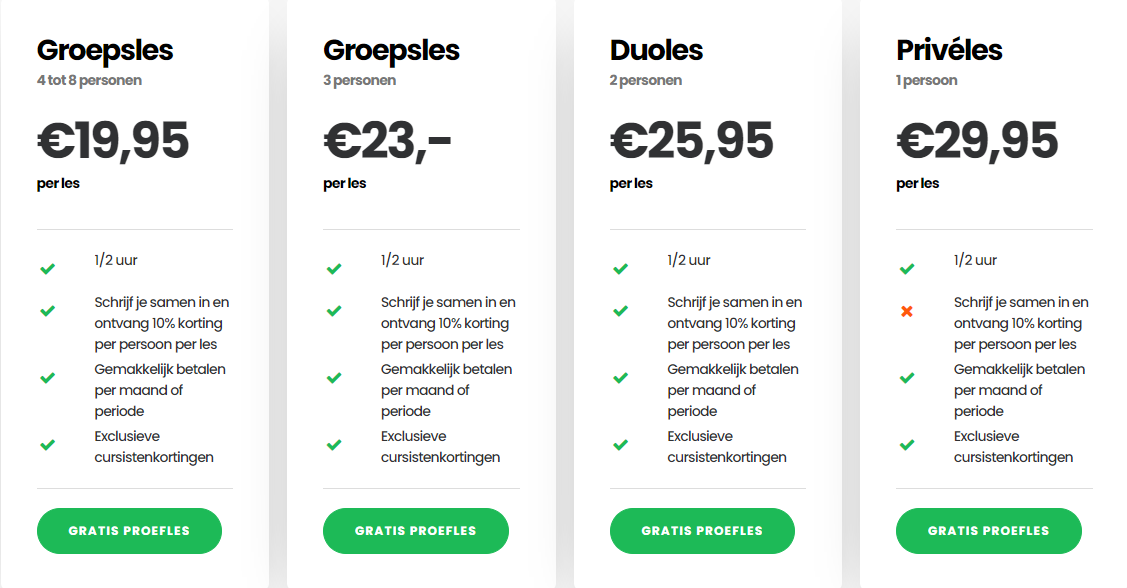Screen dimensions: 1127x588
Task: Select Gemakkelijk betalen checkmark in €19,95 card
Action: [x=47, y=378]
